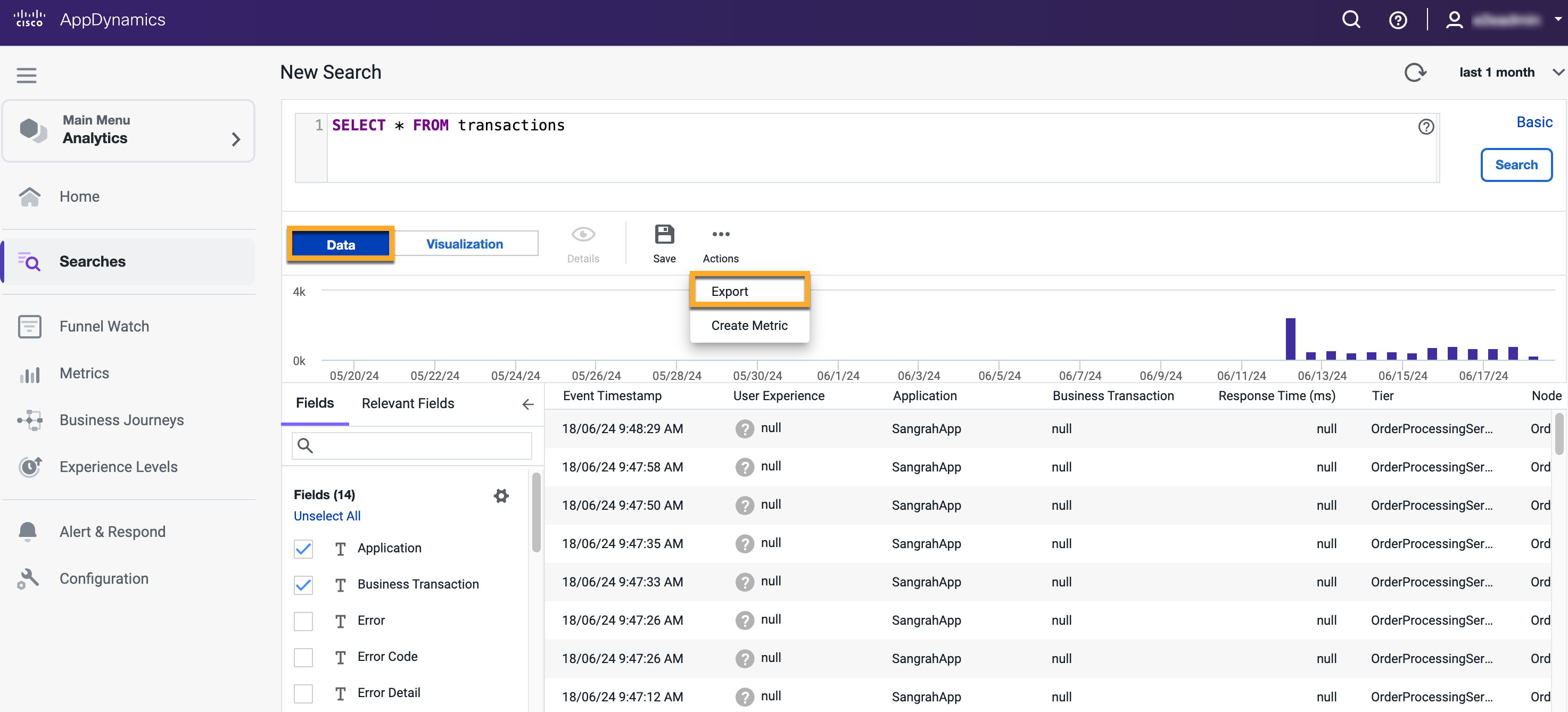Image resolution: width=1568 pixels, height=712 pixels.
Task: Go to Home in sidebar
Action: [79, 196]
